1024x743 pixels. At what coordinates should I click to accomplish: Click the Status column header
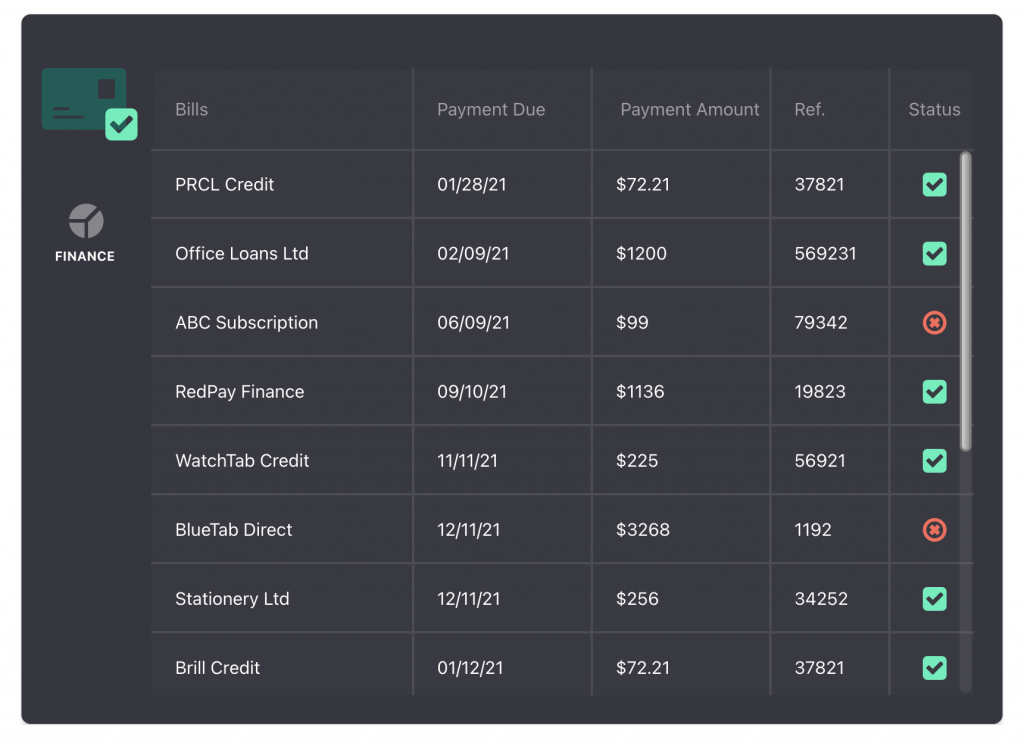[x=934, y=110]
